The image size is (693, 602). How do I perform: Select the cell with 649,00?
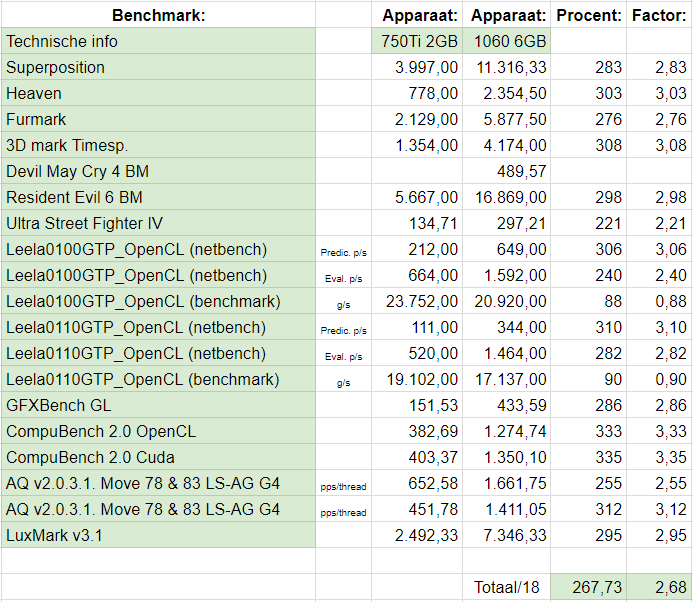click(x=506, y=250)
